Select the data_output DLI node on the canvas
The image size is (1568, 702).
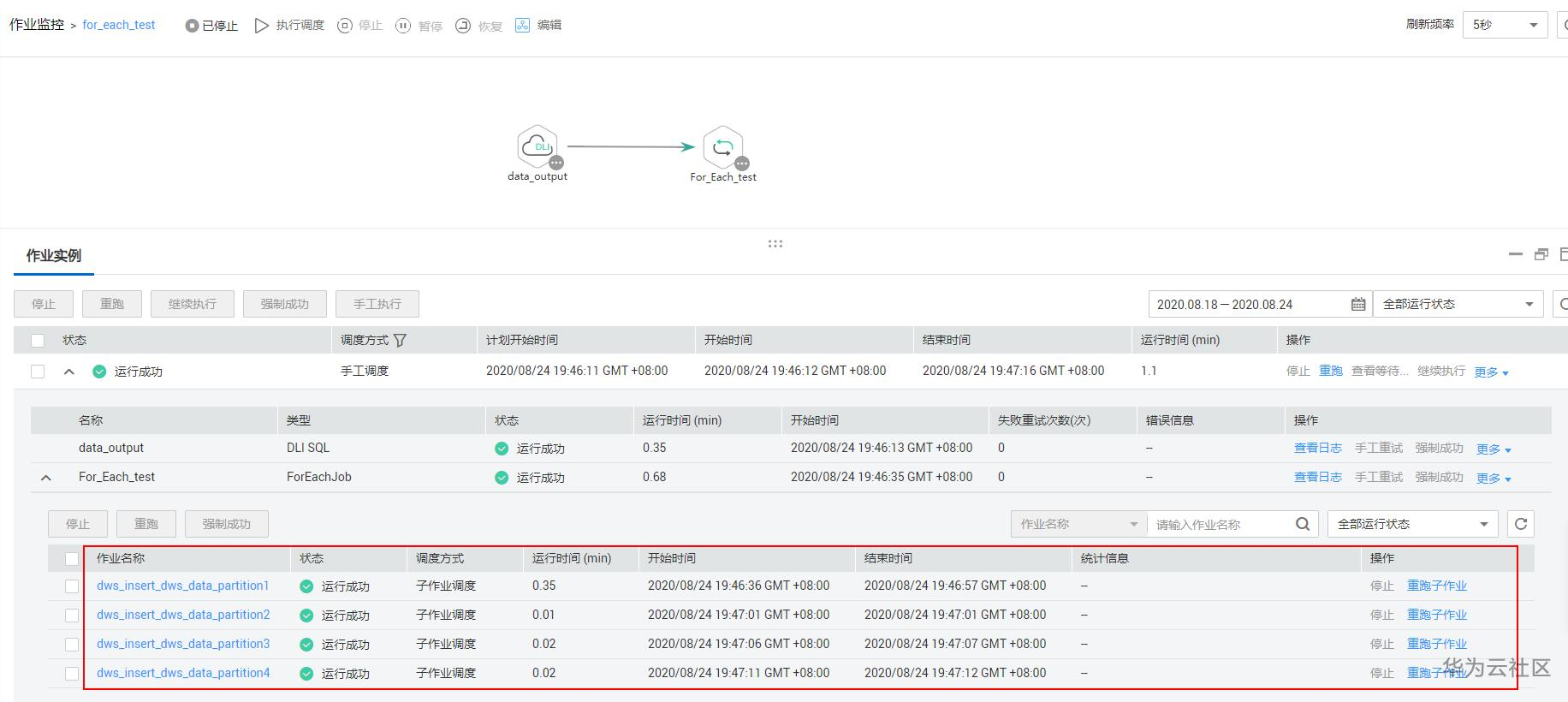(x=538, y=146)
